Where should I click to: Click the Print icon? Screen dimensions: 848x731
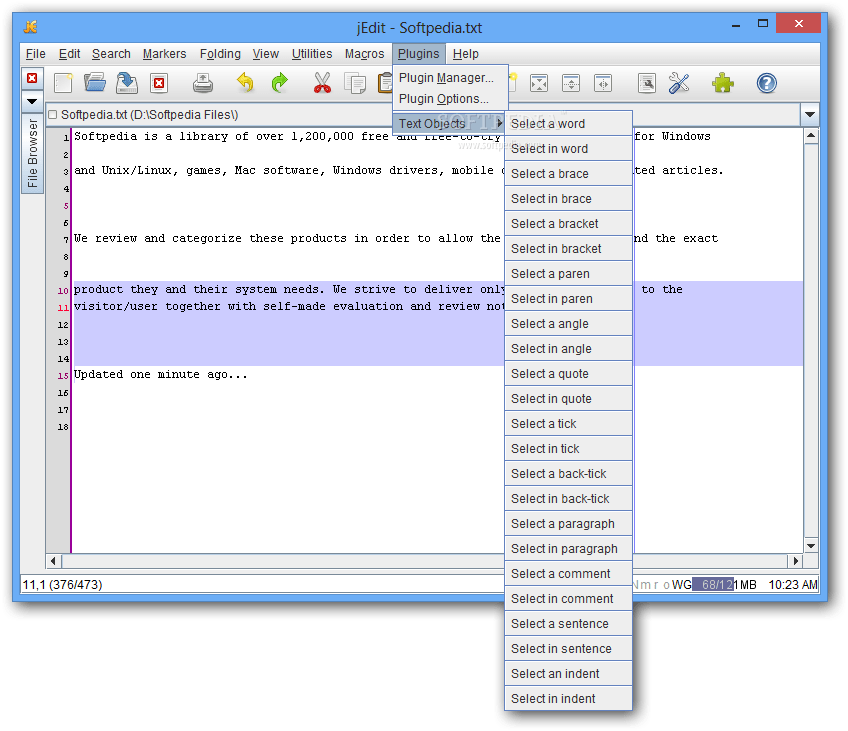click(203, 83)
